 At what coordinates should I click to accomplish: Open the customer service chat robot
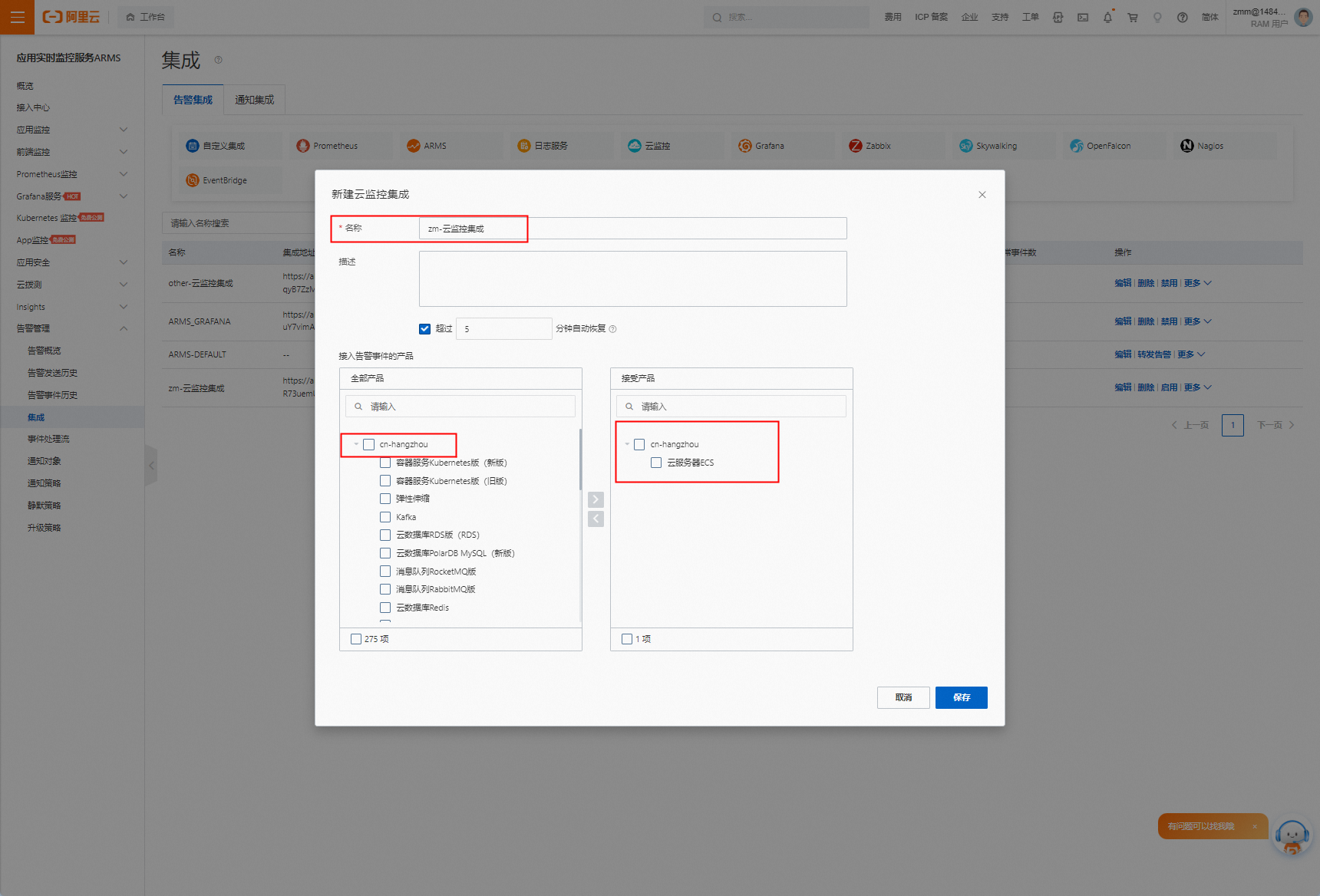point(1292,837)
